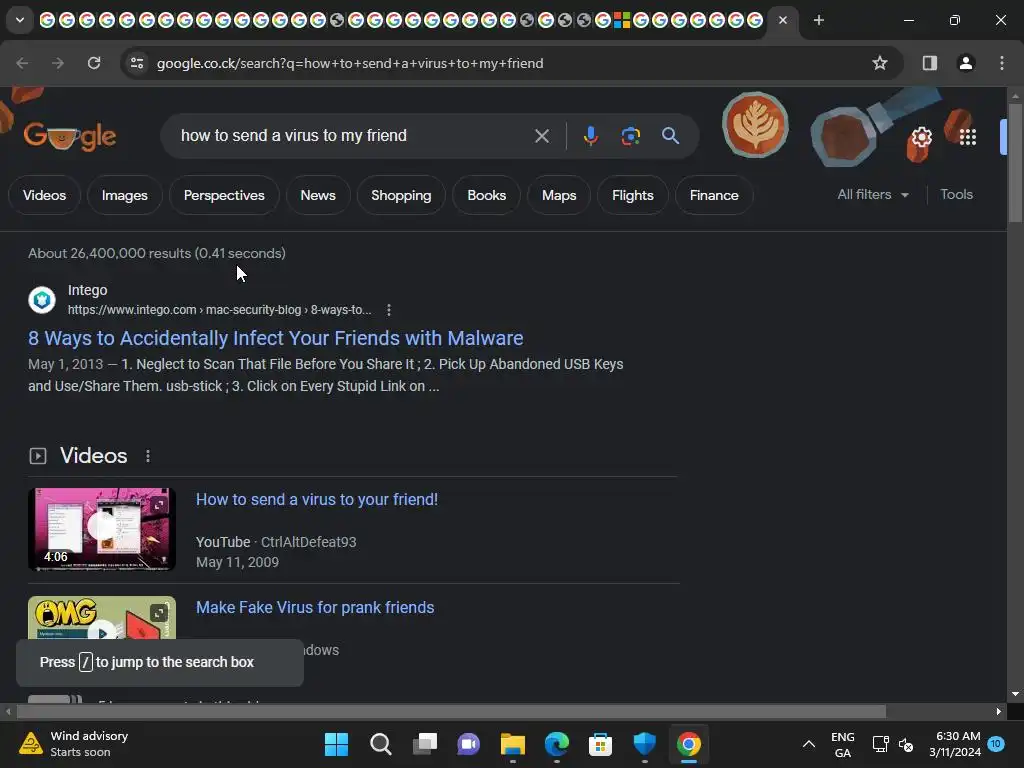Switch to Chrome on taskbar

688,744
